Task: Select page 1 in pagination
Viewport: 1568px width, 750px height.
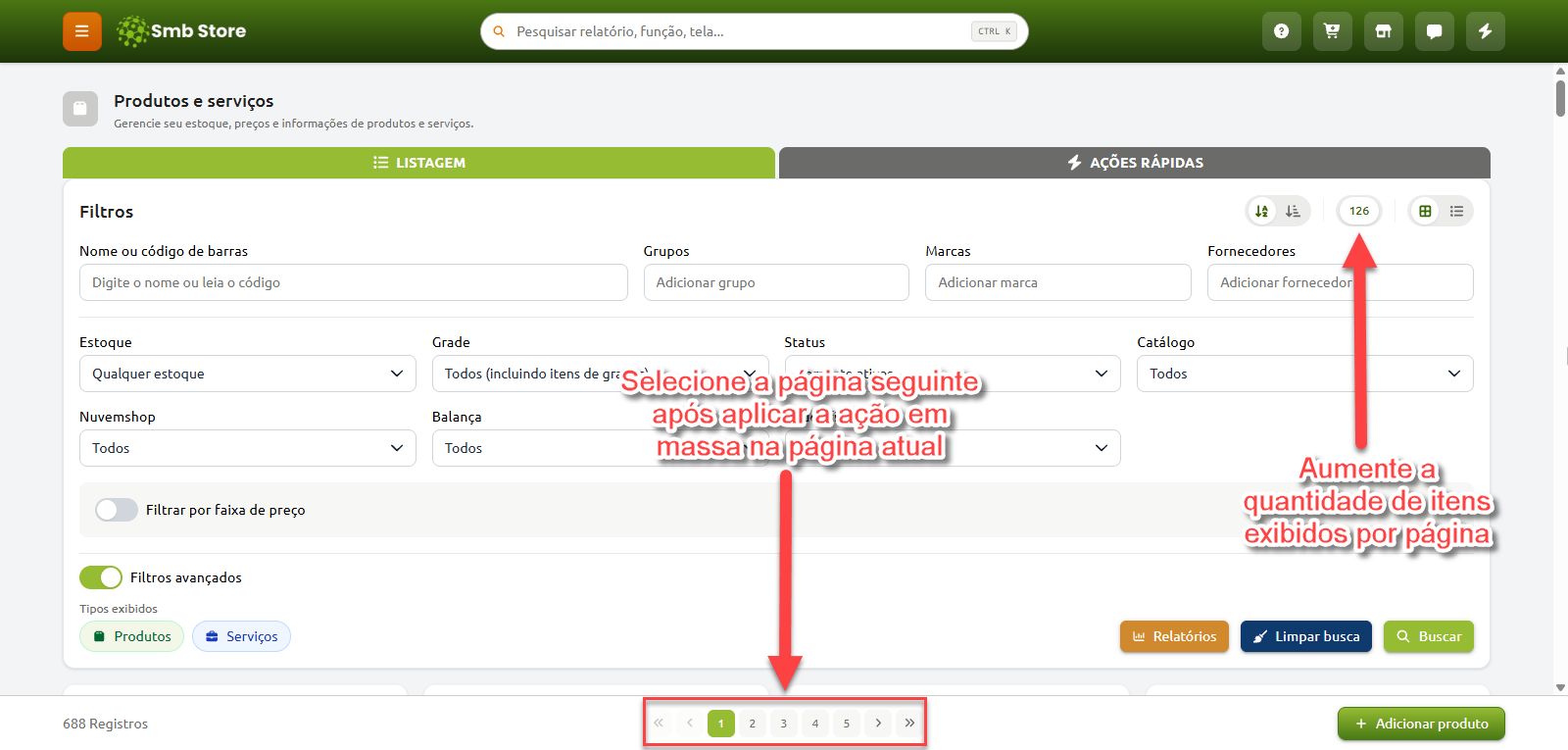Action: pos(721,724)
